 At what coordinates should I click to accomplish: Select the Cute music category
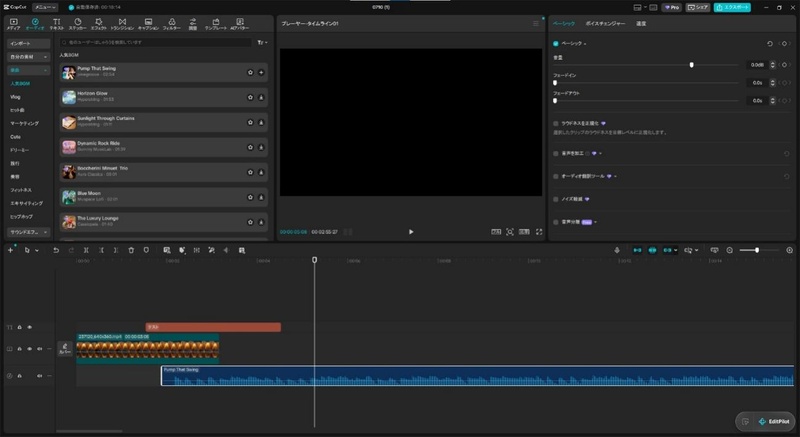tap(15, 137)
